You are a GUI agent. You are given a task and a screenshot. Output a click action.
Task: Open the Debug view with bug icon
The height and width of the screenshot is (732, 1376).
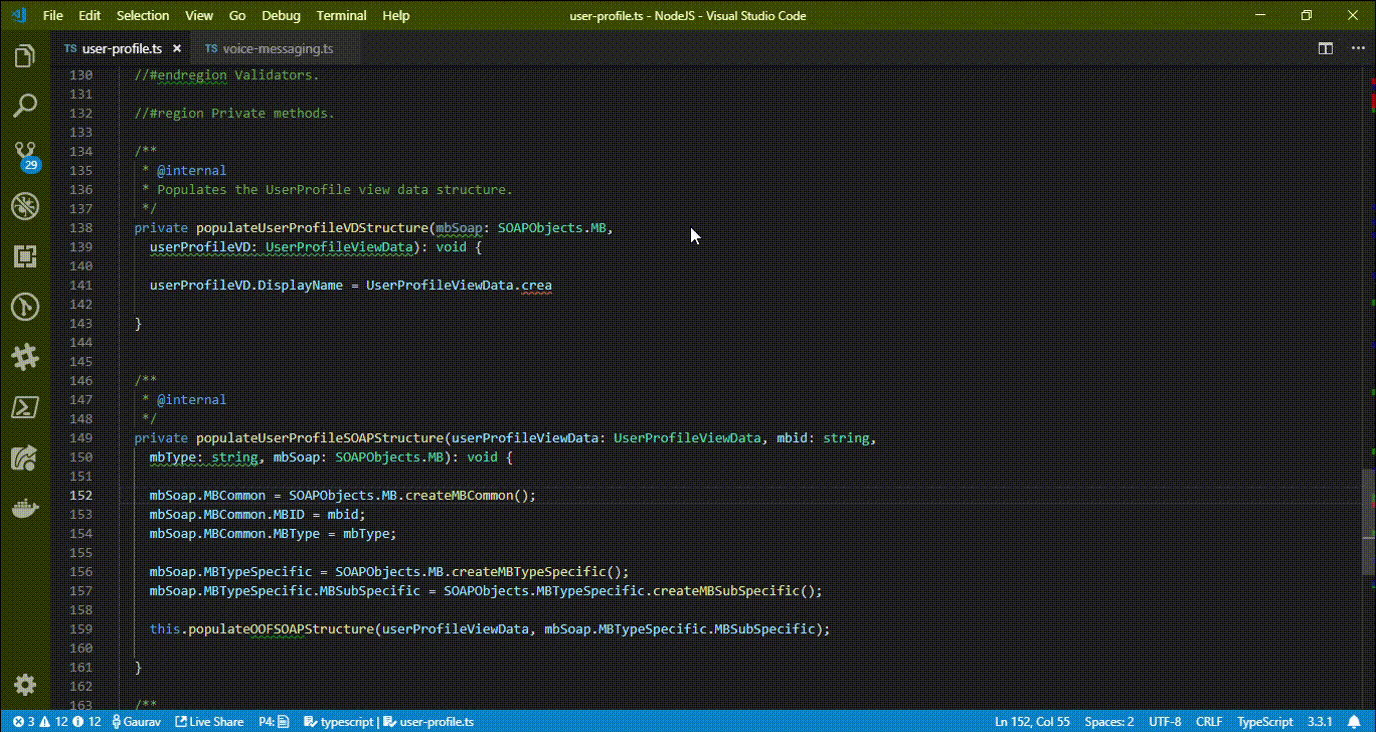(x=25, y=206)
